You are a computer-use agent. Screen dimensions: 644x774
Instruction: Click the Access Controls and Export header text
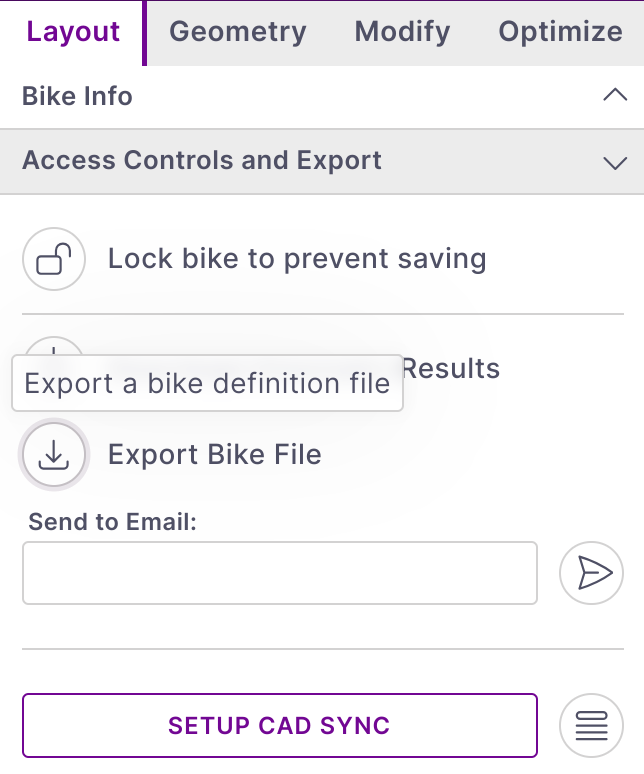pyautogui.click(x=202, y=160)
